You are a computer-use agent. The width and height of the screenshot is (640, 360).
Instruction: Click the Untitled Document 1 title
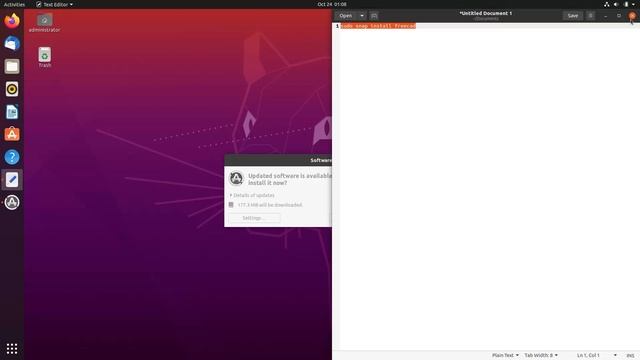(x=486, y=13)
